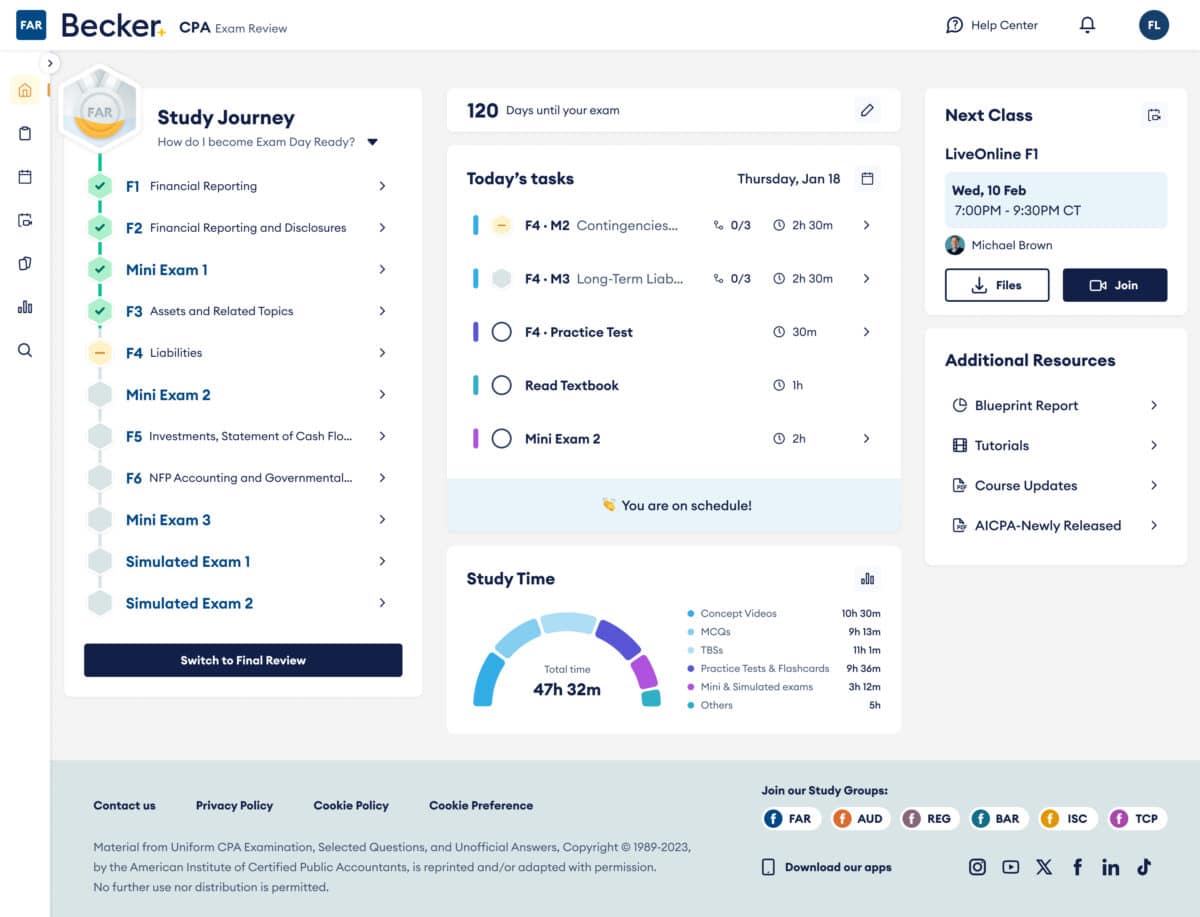Open the Home icon in sidebar
This screenshot has width=1200, height=917.
click(25, 90)
